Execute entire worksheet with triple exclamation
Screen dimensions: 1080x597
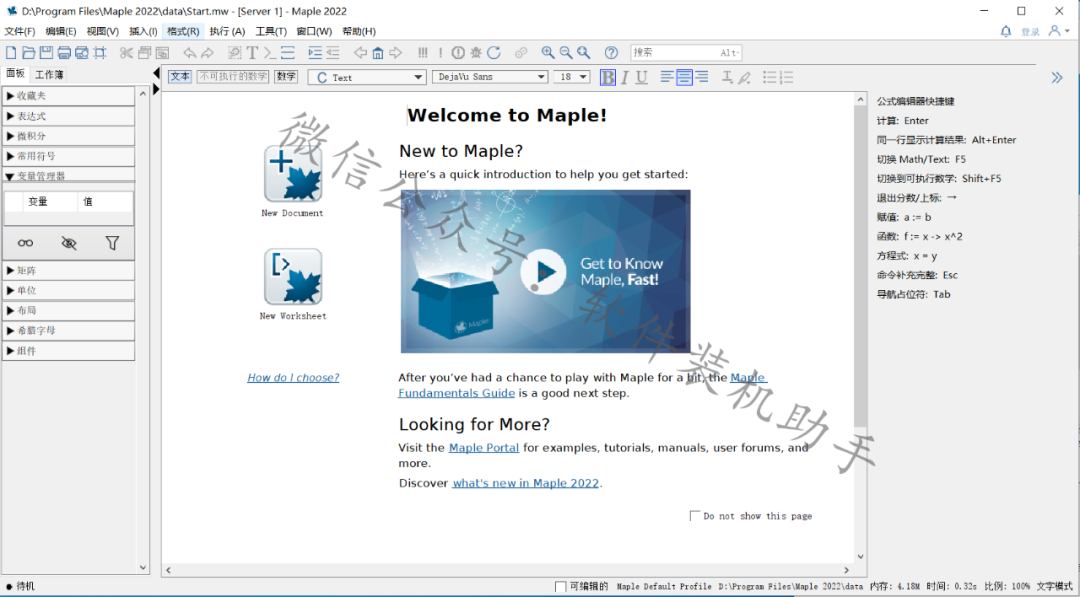tap(423, 52)
